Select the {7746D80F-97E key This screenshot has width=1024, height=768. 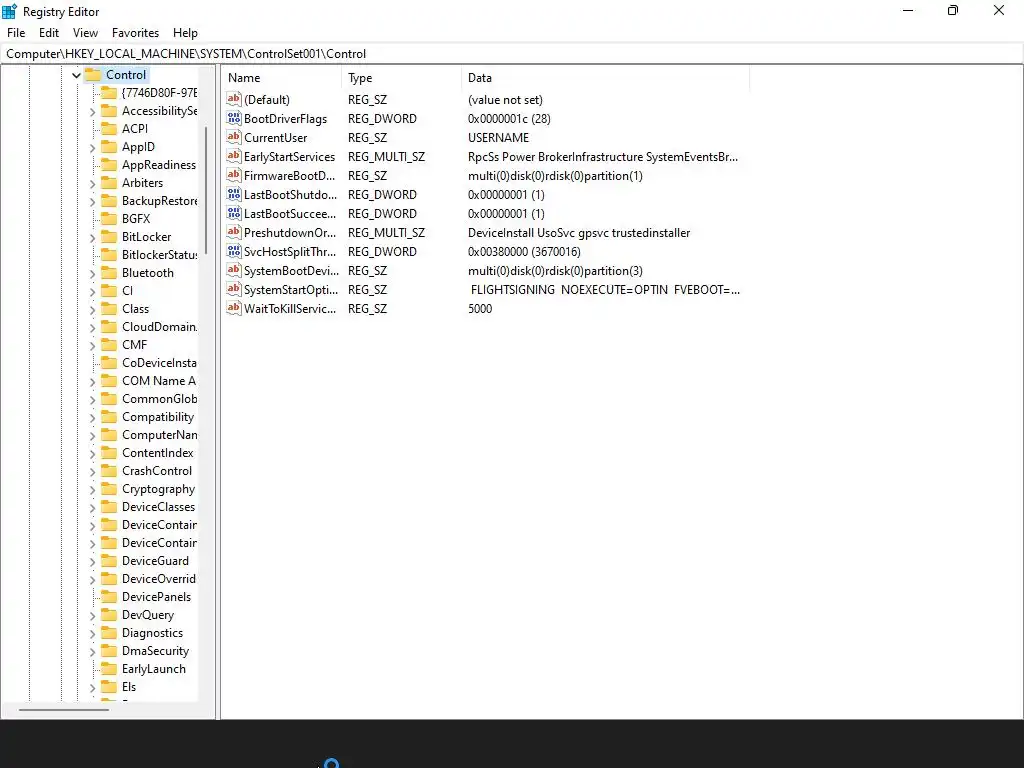(159, 93)
